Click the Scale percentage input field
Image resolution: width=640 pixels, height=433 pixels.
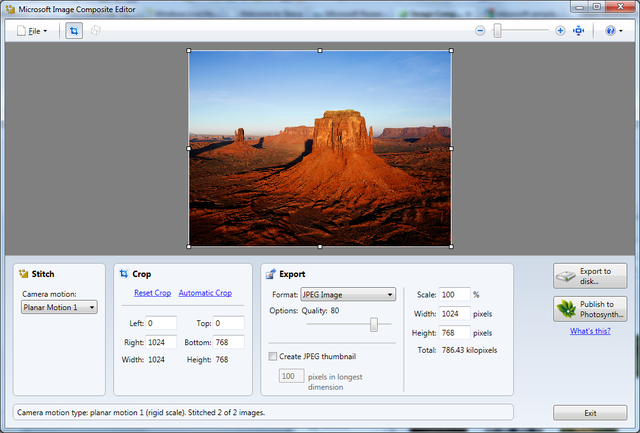(455, 295)
